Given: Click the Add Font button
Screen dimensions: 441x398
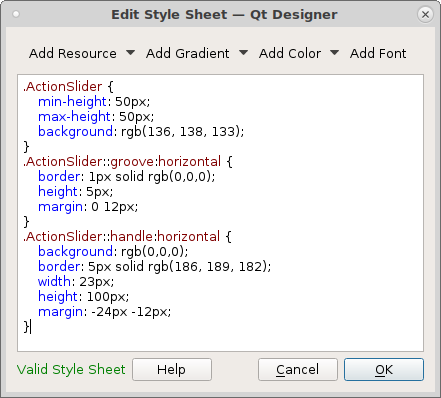Looking at the screenshot, I should coord(378,53).
